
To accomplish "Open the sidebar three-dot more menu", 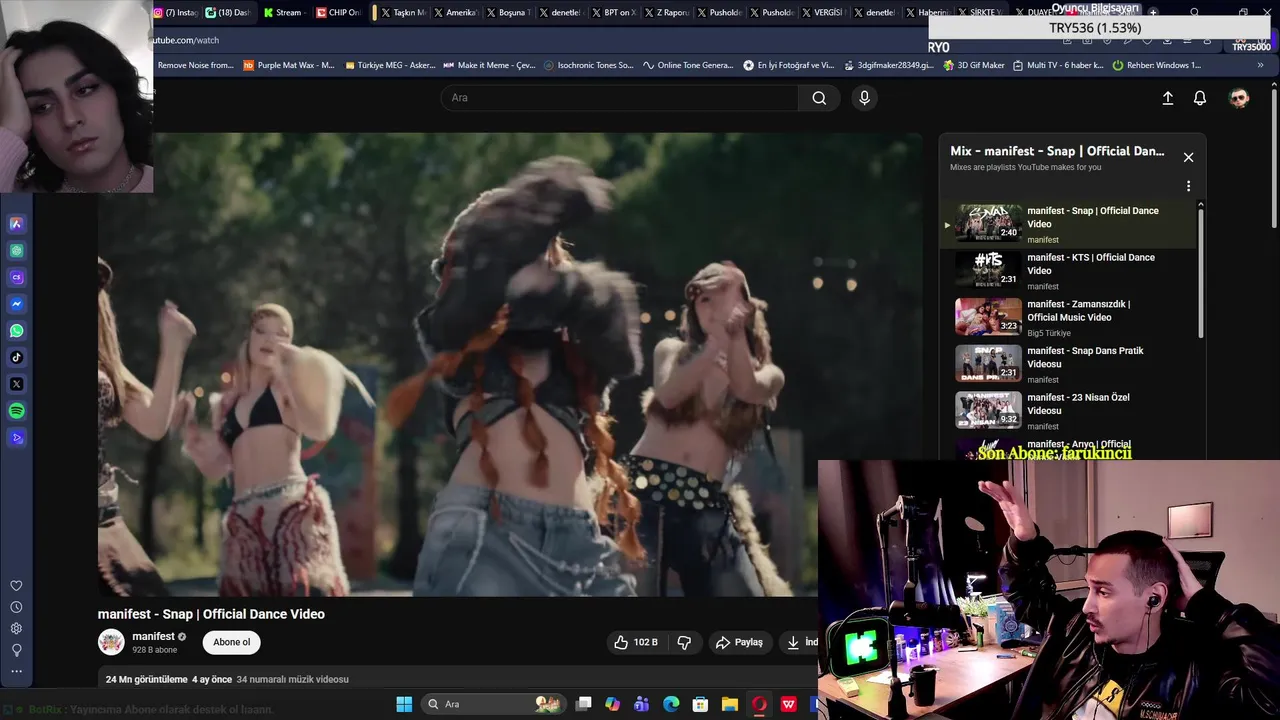I will coord(16,671).
